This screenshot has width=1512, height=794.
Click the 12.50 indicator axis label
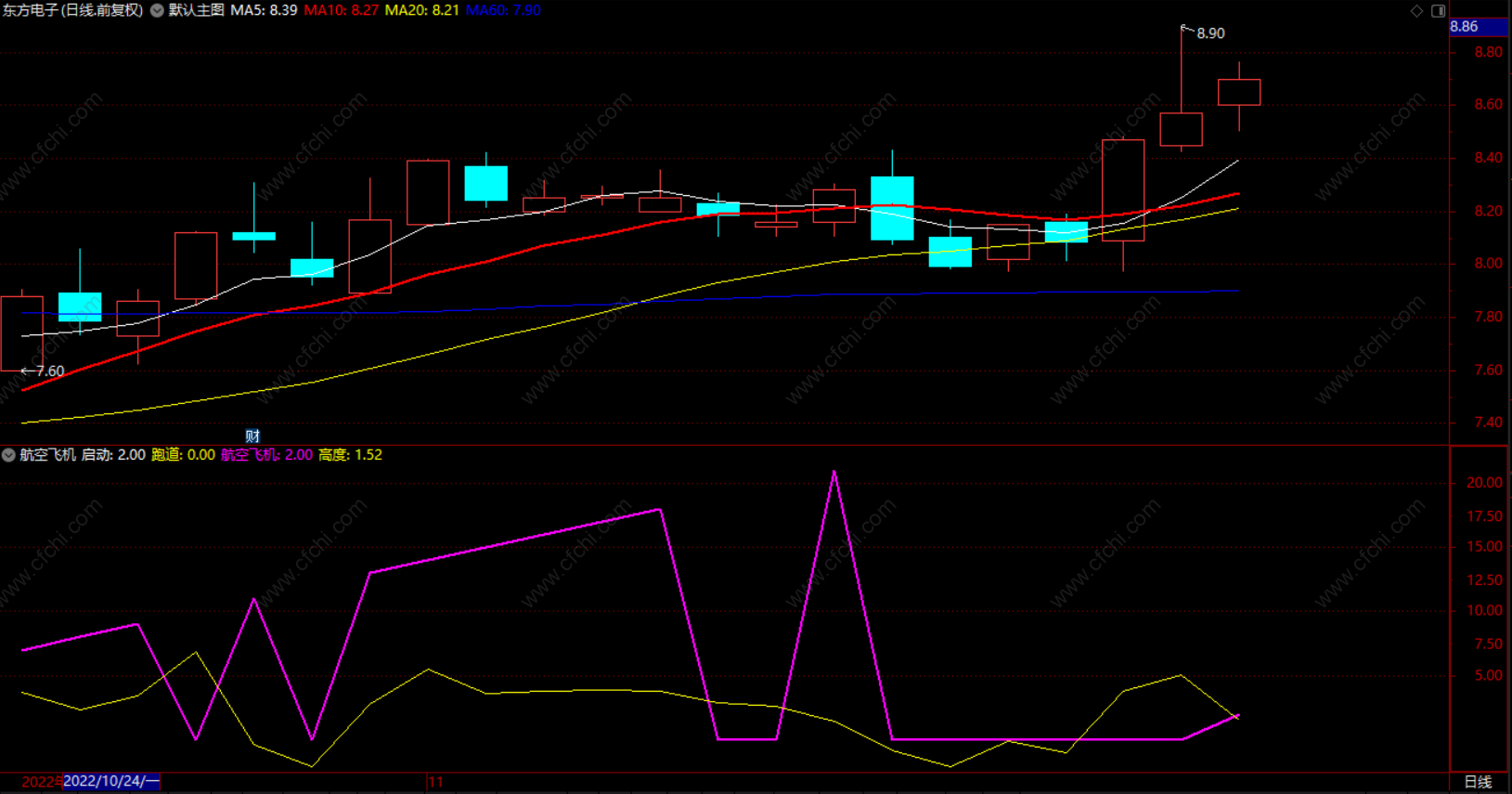pyautogui.click(x=1484, y=580)
